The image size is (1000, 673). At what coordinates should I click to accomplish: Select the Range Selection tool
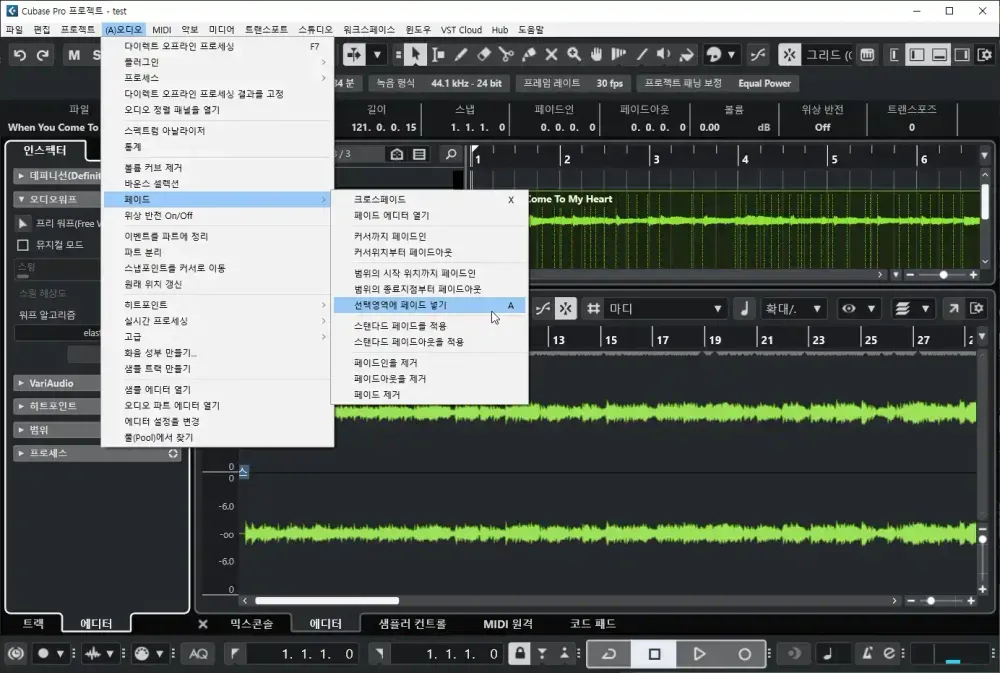pyautogui.click(x=438, y=55)
